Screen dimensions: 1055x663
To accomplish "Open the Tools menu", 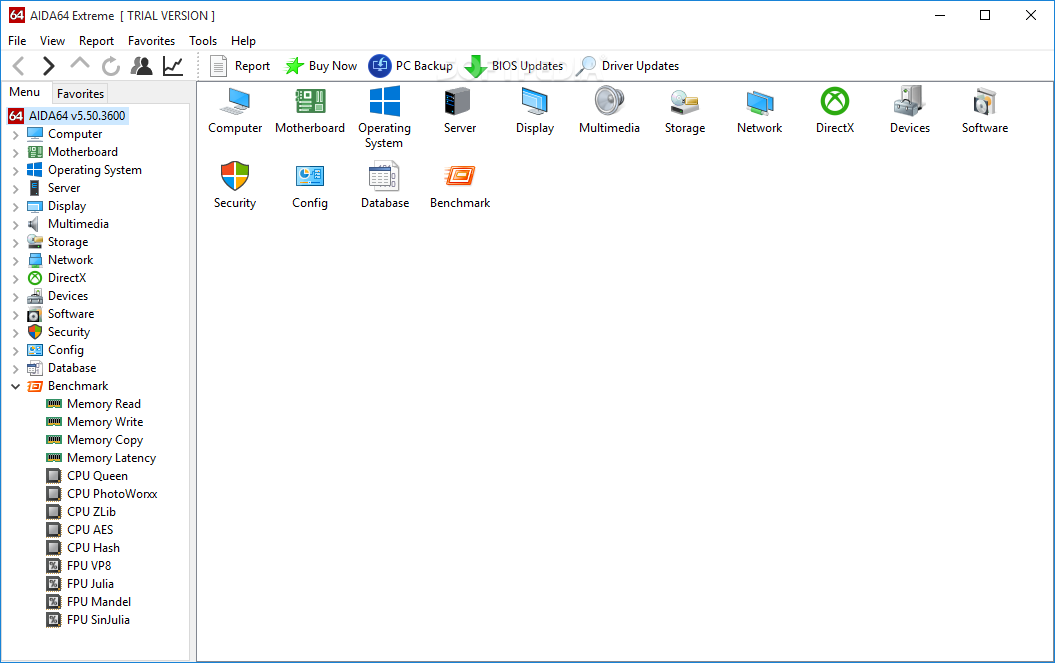I will tap(203, 41).
